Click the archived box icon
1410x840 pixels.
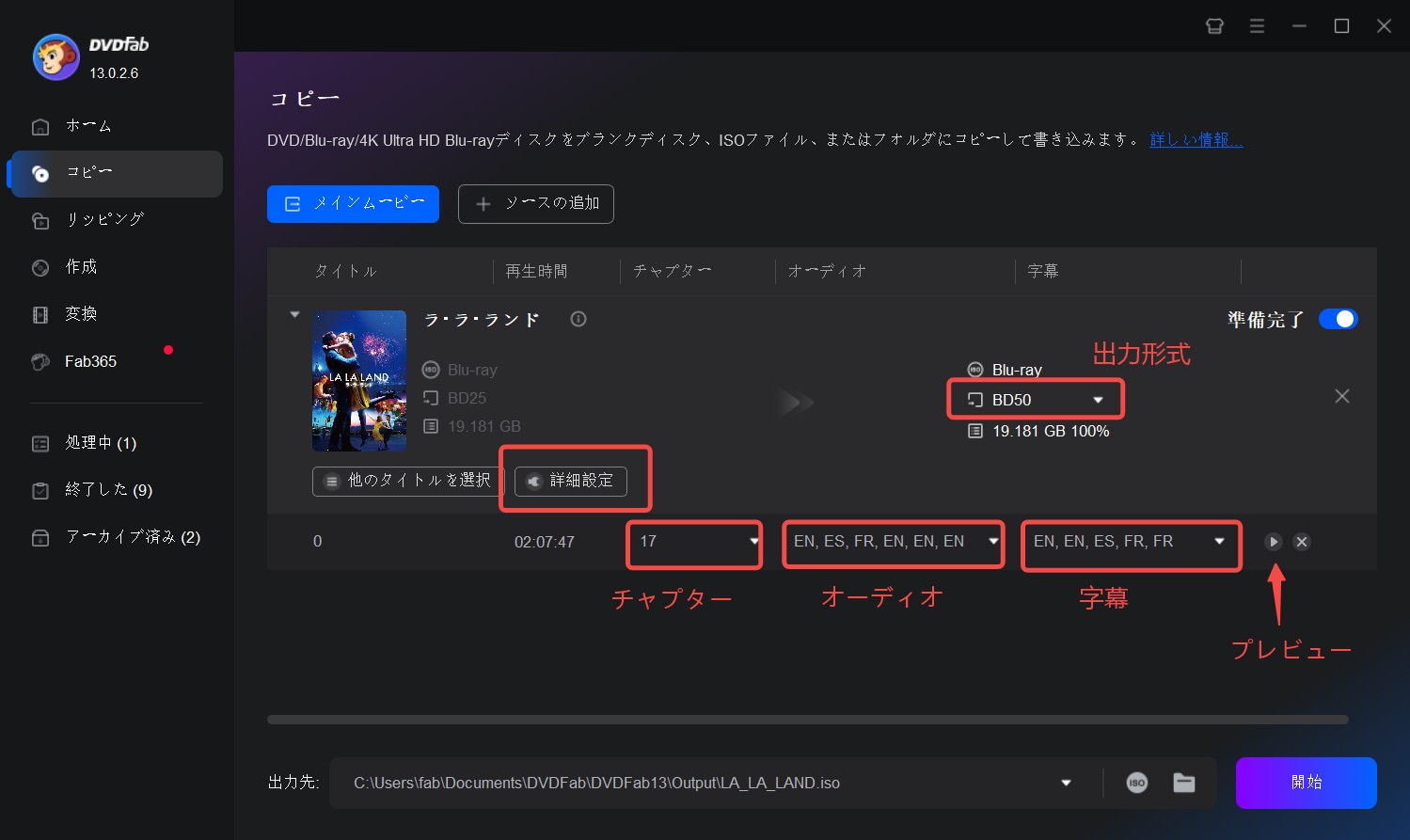[x=40, y=538]
